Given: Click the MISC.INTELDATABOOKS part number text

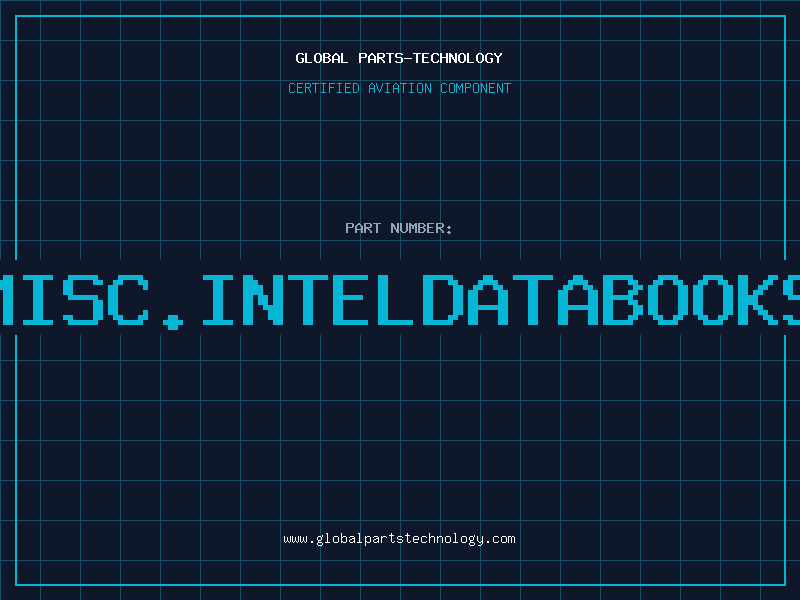Looking at the screenshot, I should [x=400, y=301].
